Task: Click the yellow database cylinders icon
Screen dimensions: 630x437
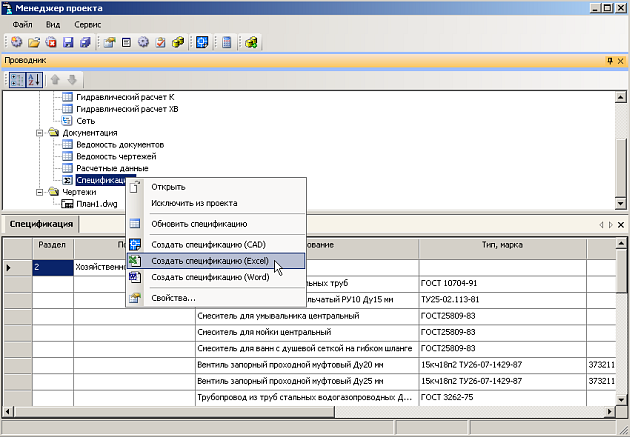Action: tap(178, 42)
